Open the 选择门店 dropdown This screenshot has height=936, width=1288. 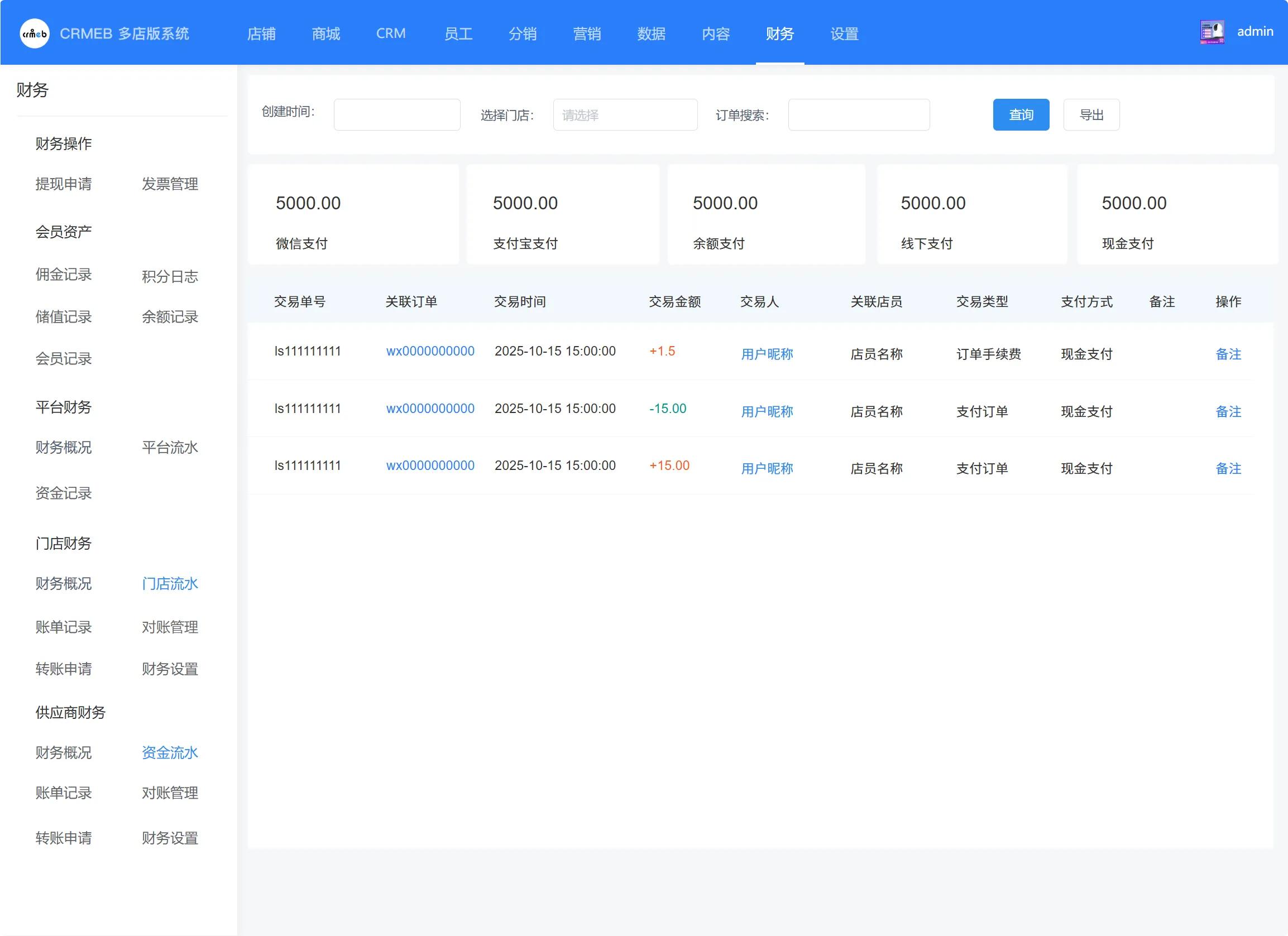625,115
